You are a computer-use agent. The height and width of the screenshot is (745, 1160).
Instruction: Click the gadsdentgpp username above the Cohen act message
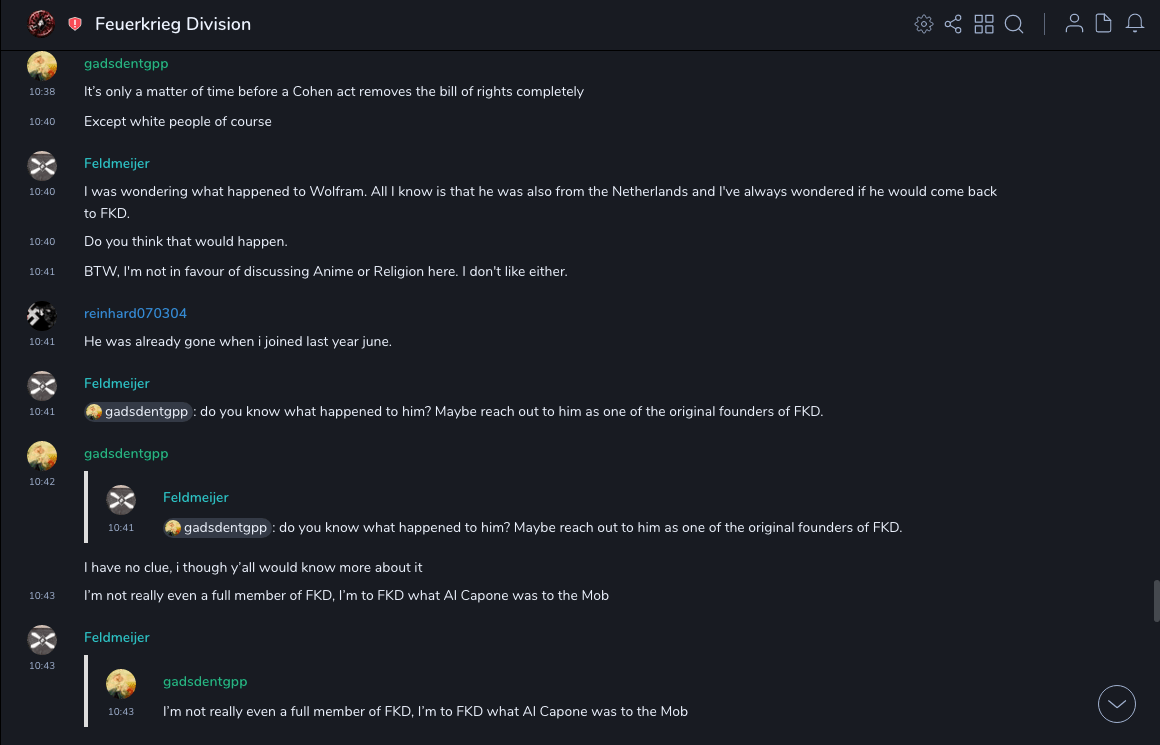click(x=126, y=63)
